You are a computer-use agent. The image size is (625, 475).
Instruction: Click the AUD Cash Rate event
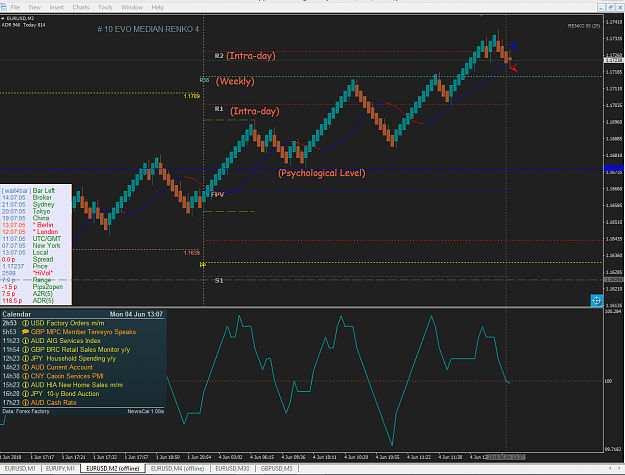pyautogui.click(x=53, y=402)
